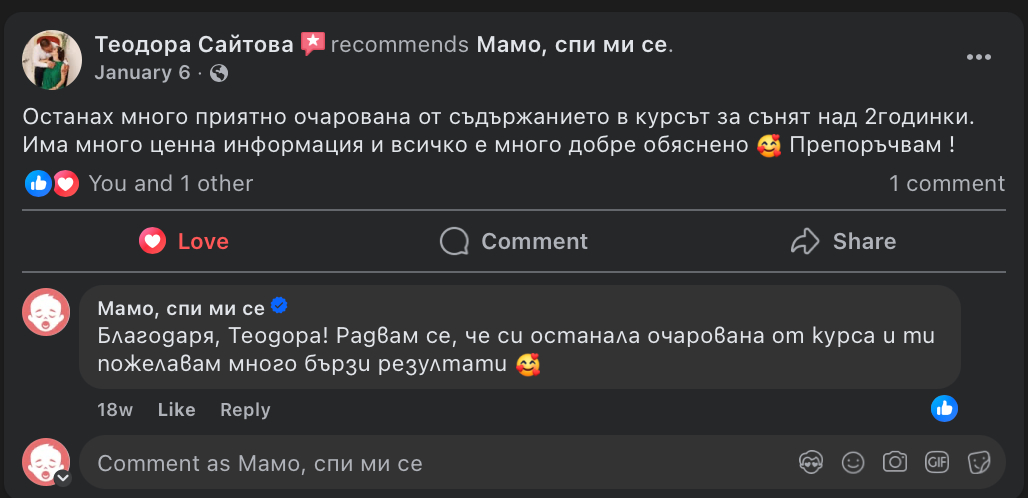This screenshot has height=498, width=1028.
Task: Like the page's reply comment
Action: coord(176,410)
